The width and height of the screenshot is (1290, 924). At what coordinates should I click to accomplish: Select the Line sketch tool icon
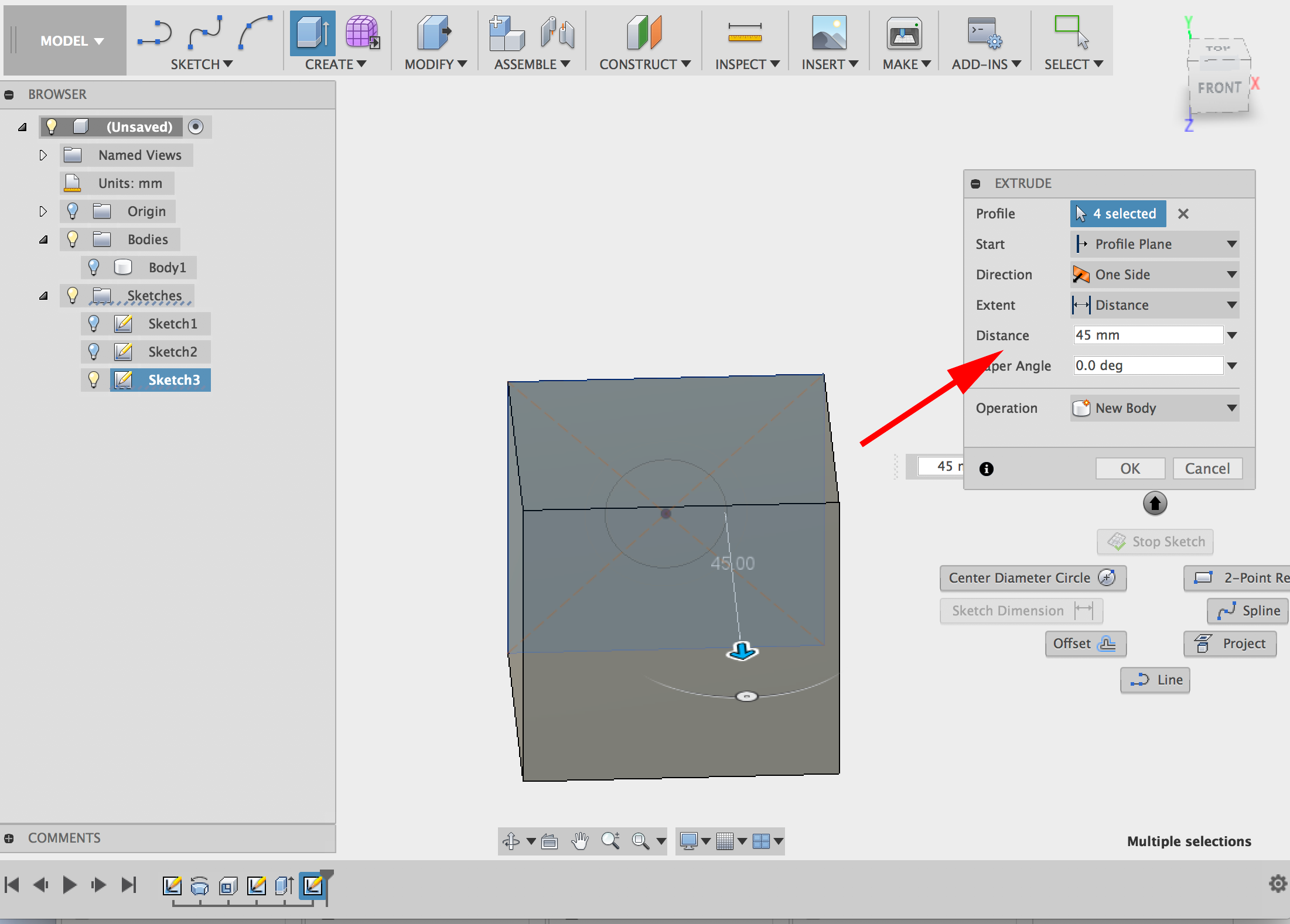(155, 32)
